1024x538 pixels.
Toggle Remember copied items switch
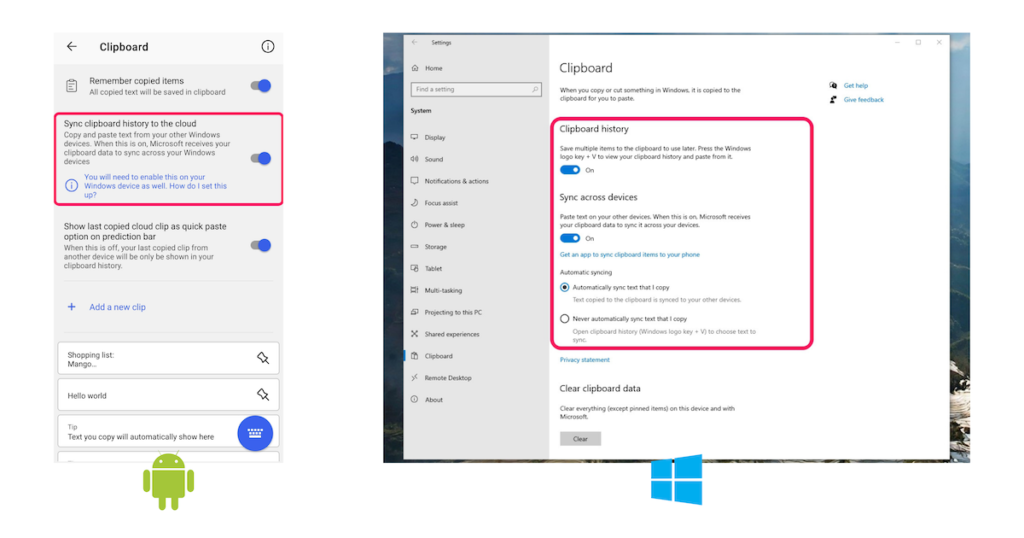click(261, 86)
